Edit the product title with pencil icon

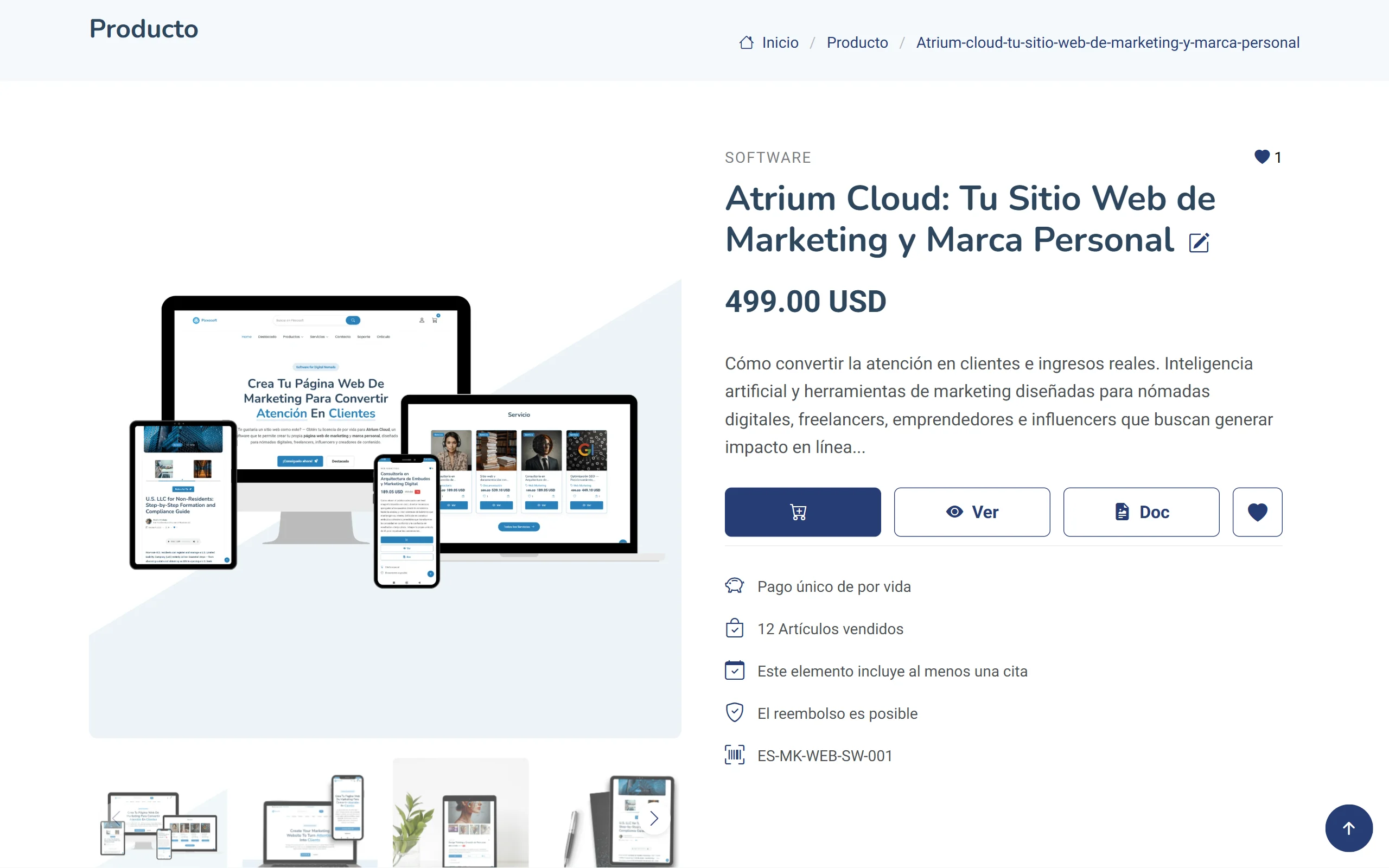[1199, 243]
